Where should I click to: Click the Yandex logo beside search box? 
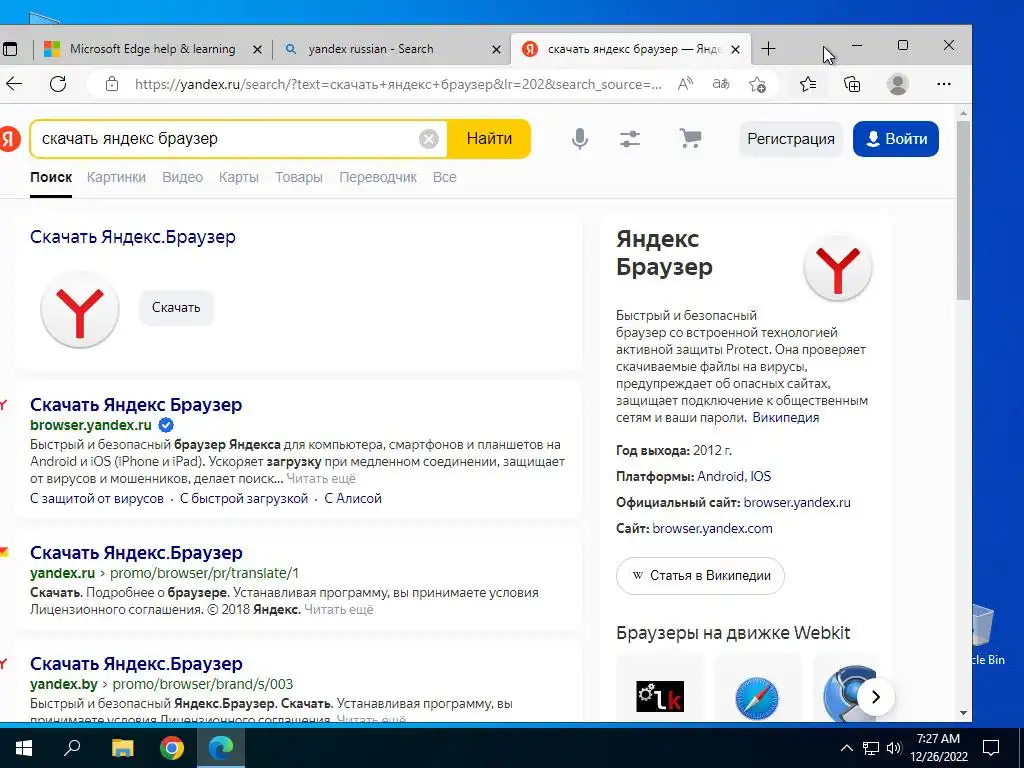point(10,138)
